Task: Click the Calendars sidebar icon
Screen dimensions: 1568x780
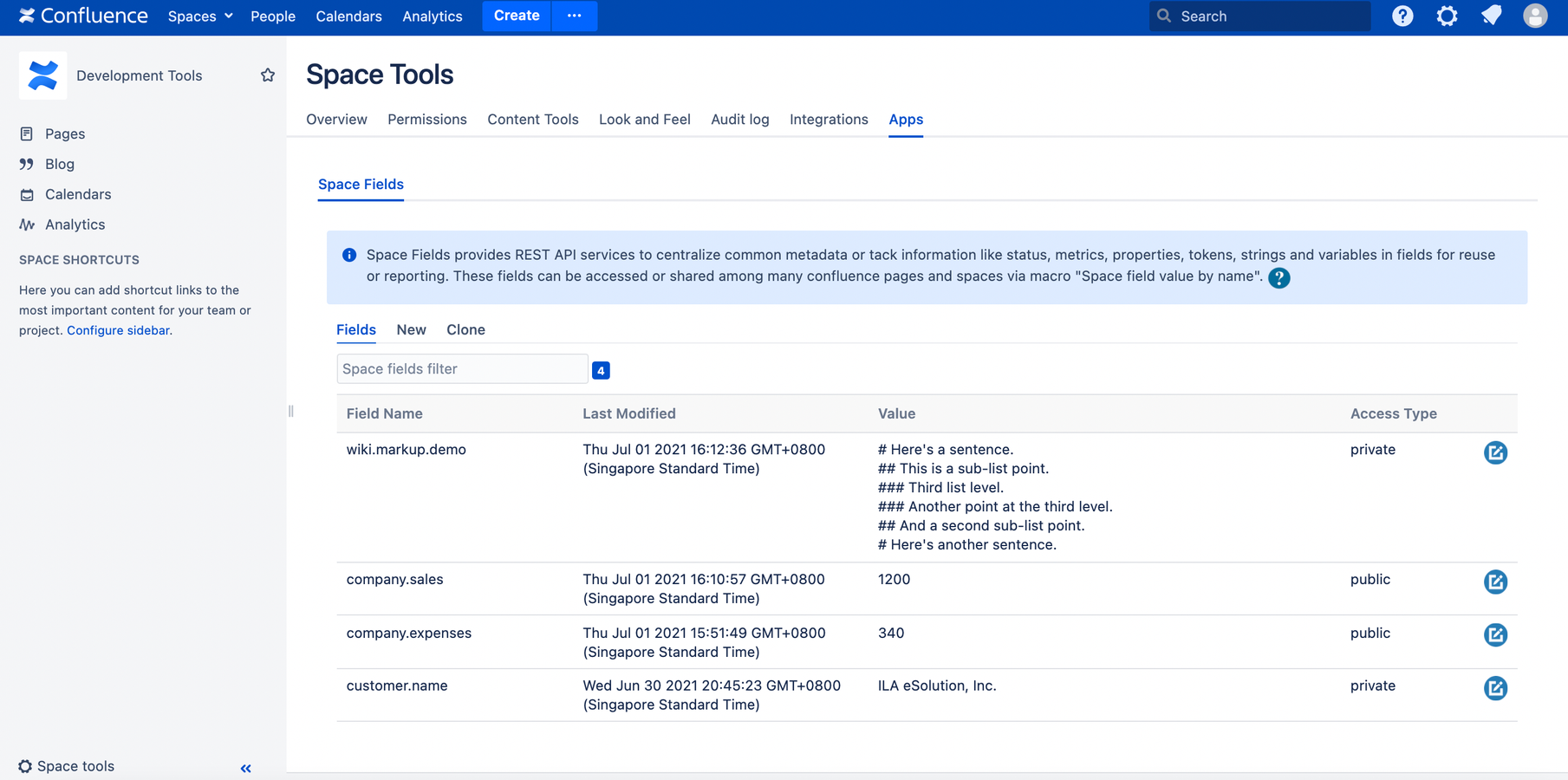Action: (27, 194)
